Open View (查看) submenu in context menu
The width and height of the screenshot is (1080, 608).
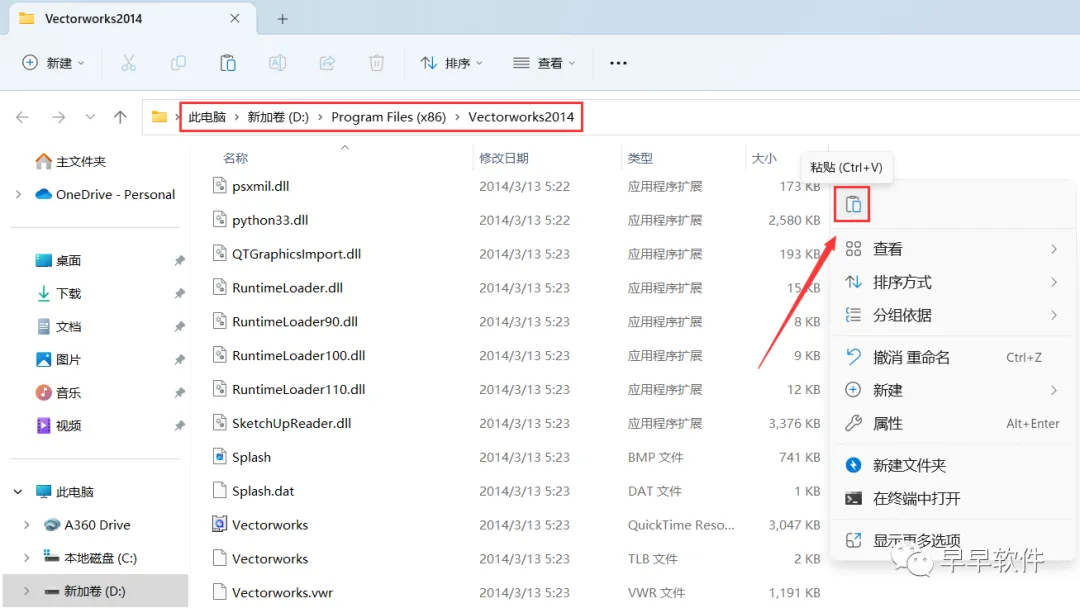953,249
